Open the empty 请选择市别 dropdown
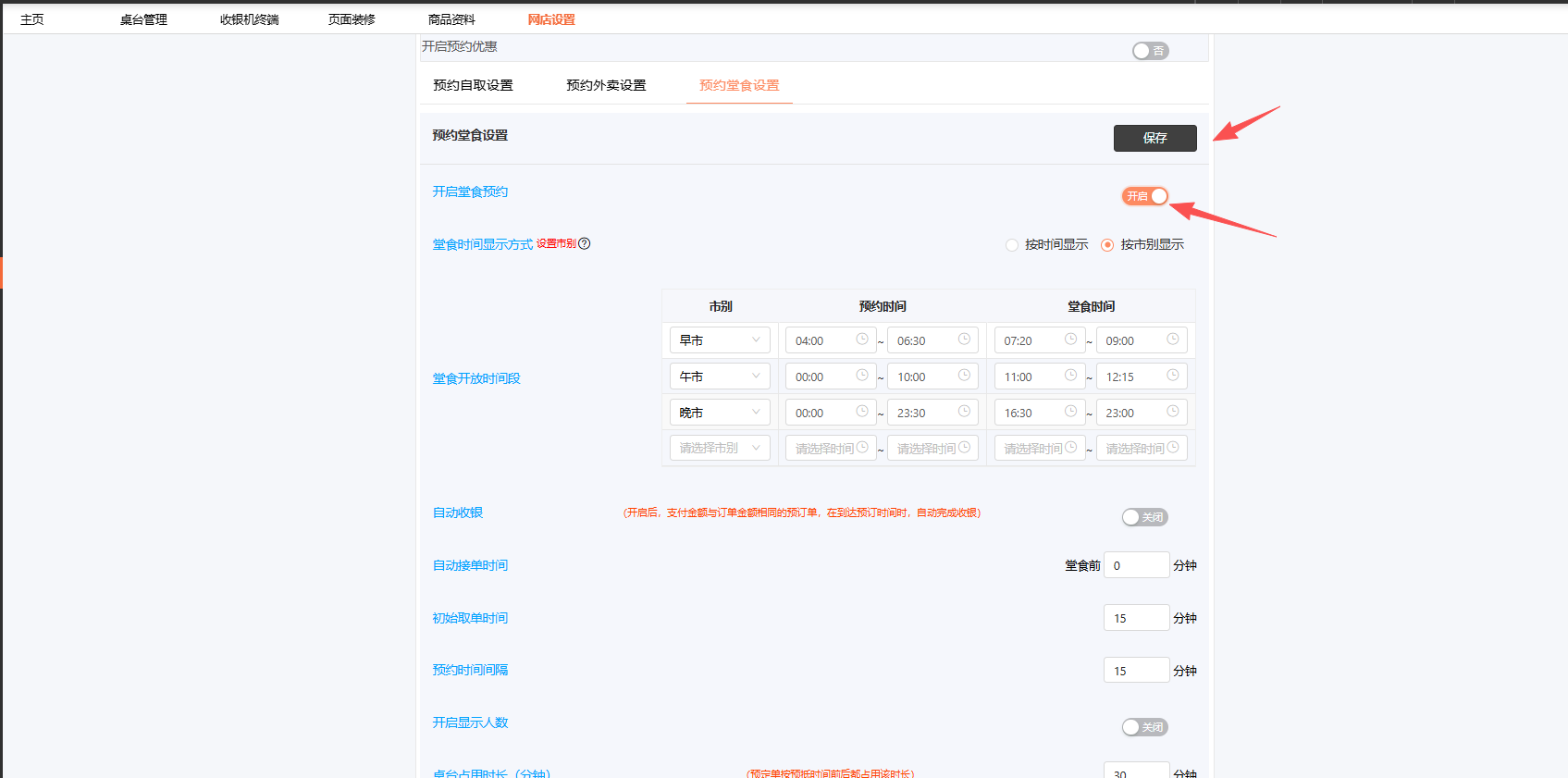Image resolution: width=1568 pixels, height=778 pixels. (720, 449)
